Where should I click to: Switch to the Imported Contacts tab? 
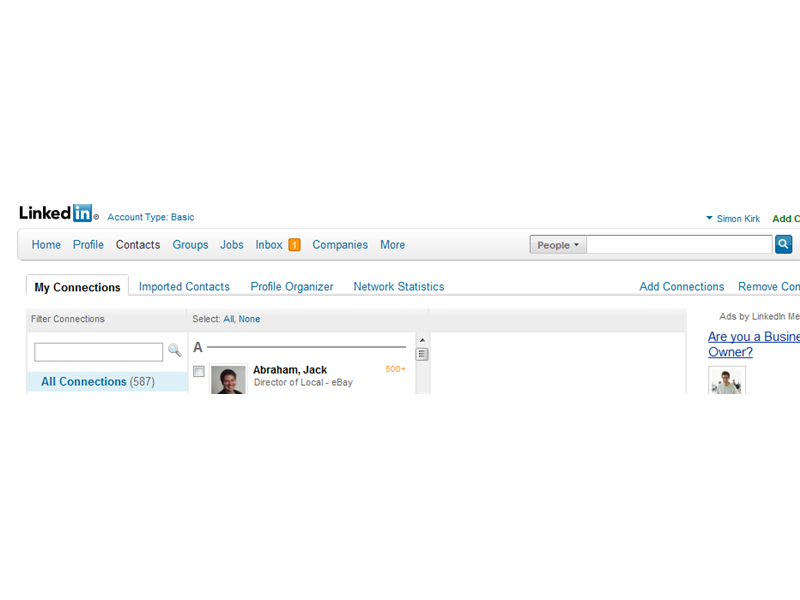184,286
